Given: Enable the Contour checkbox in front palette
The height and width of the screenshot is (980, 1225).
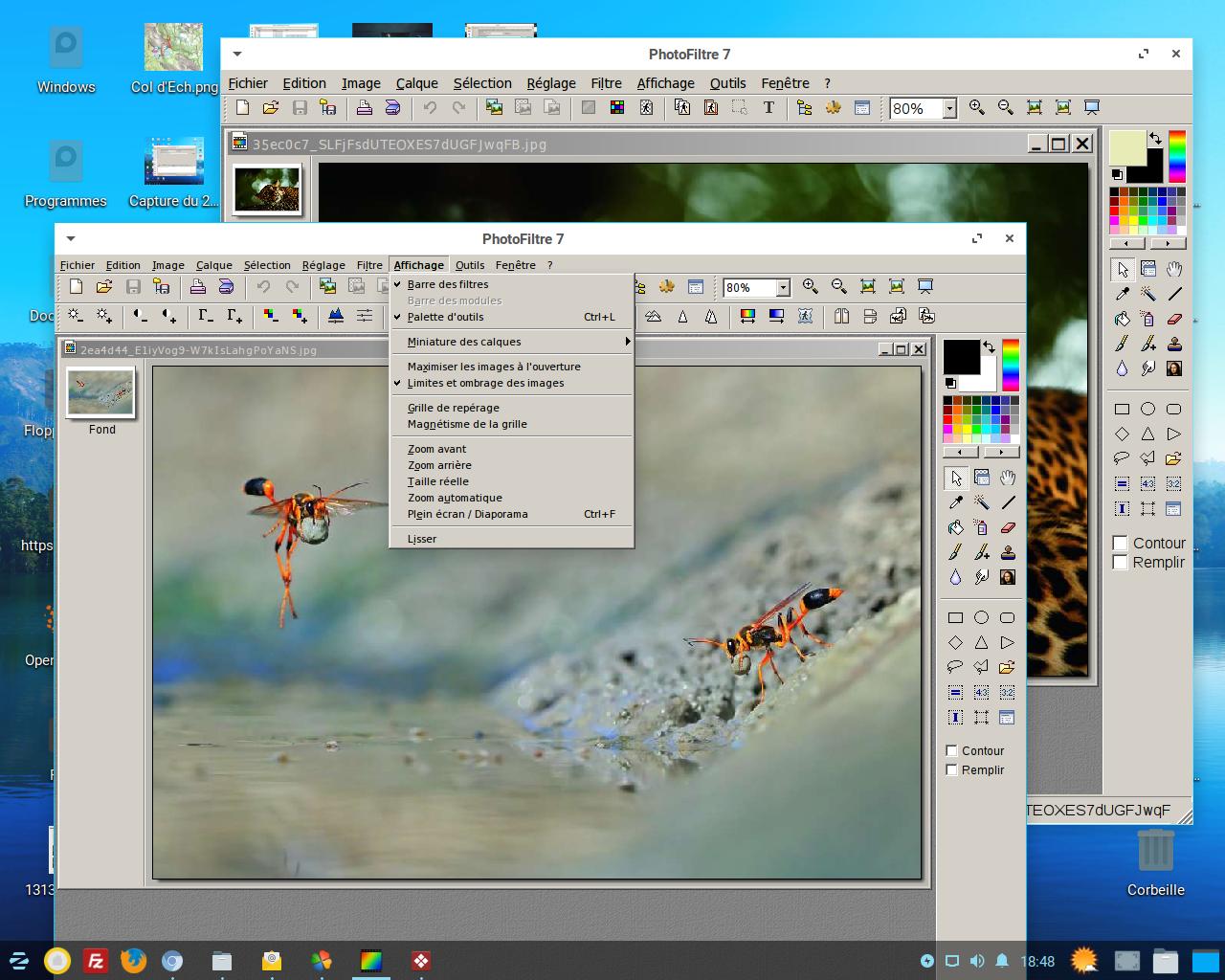Looking at the screenshot, I should 952,750.
